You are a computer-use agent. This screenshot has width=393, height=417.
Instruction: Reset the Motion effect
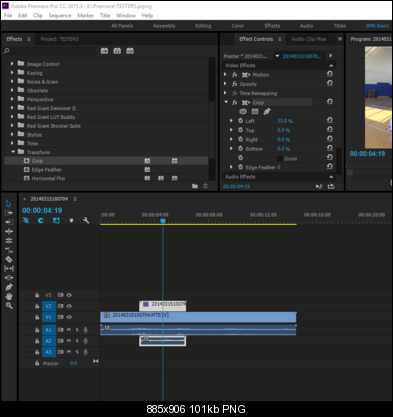330,74
